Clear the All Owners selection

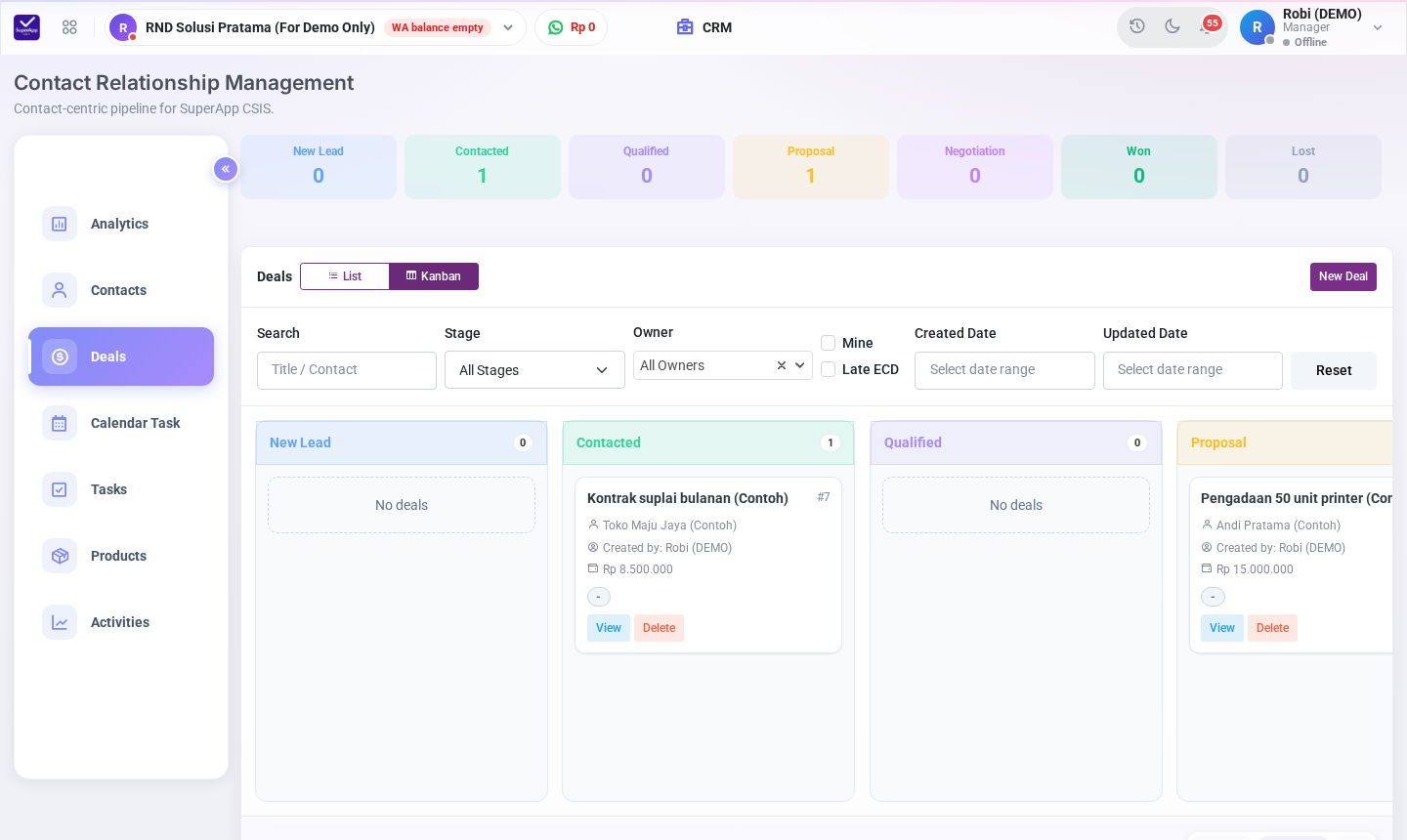point(782,365)
